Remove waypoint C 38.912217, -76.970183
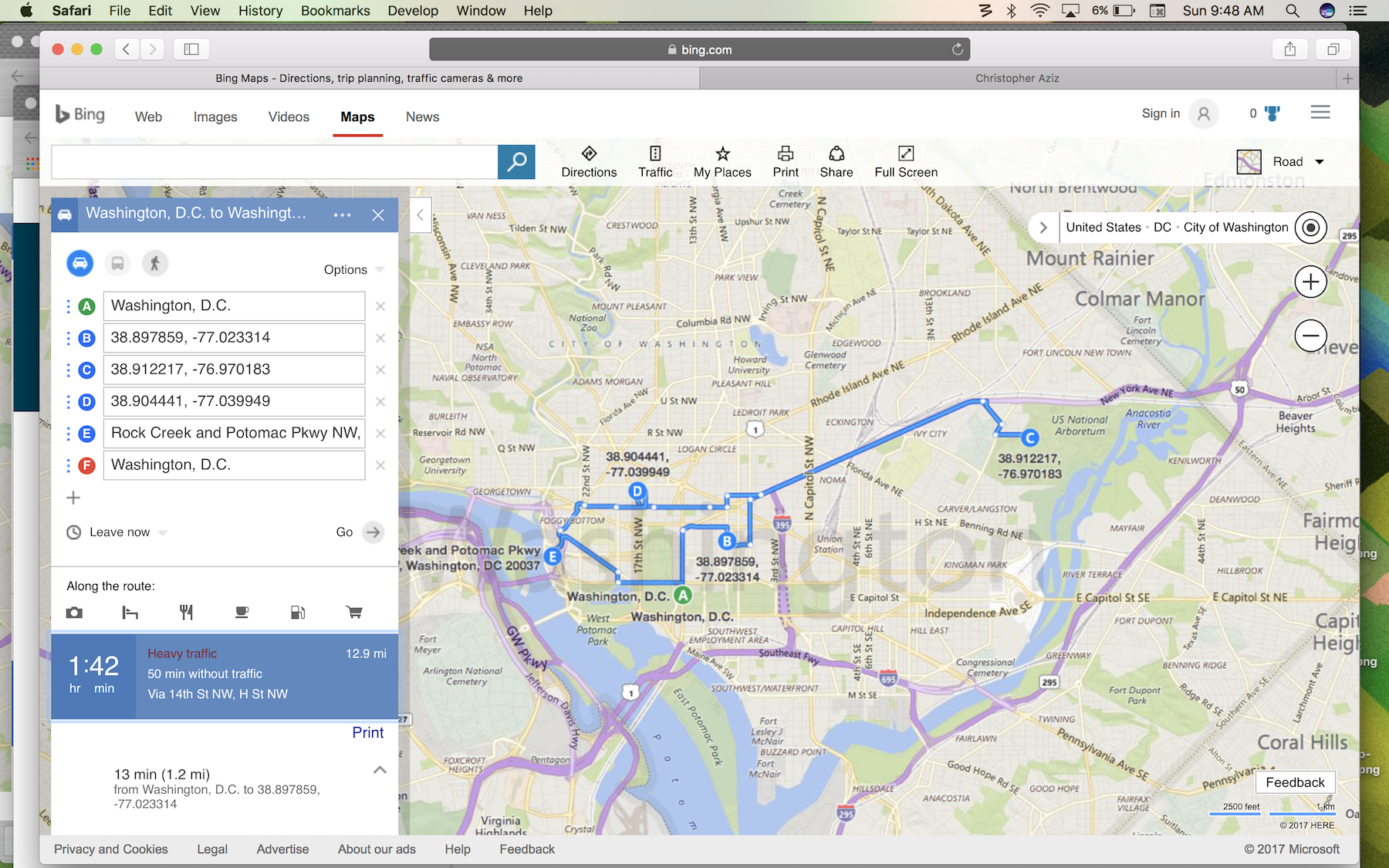The image size is (1389, 868). [380, 370]
